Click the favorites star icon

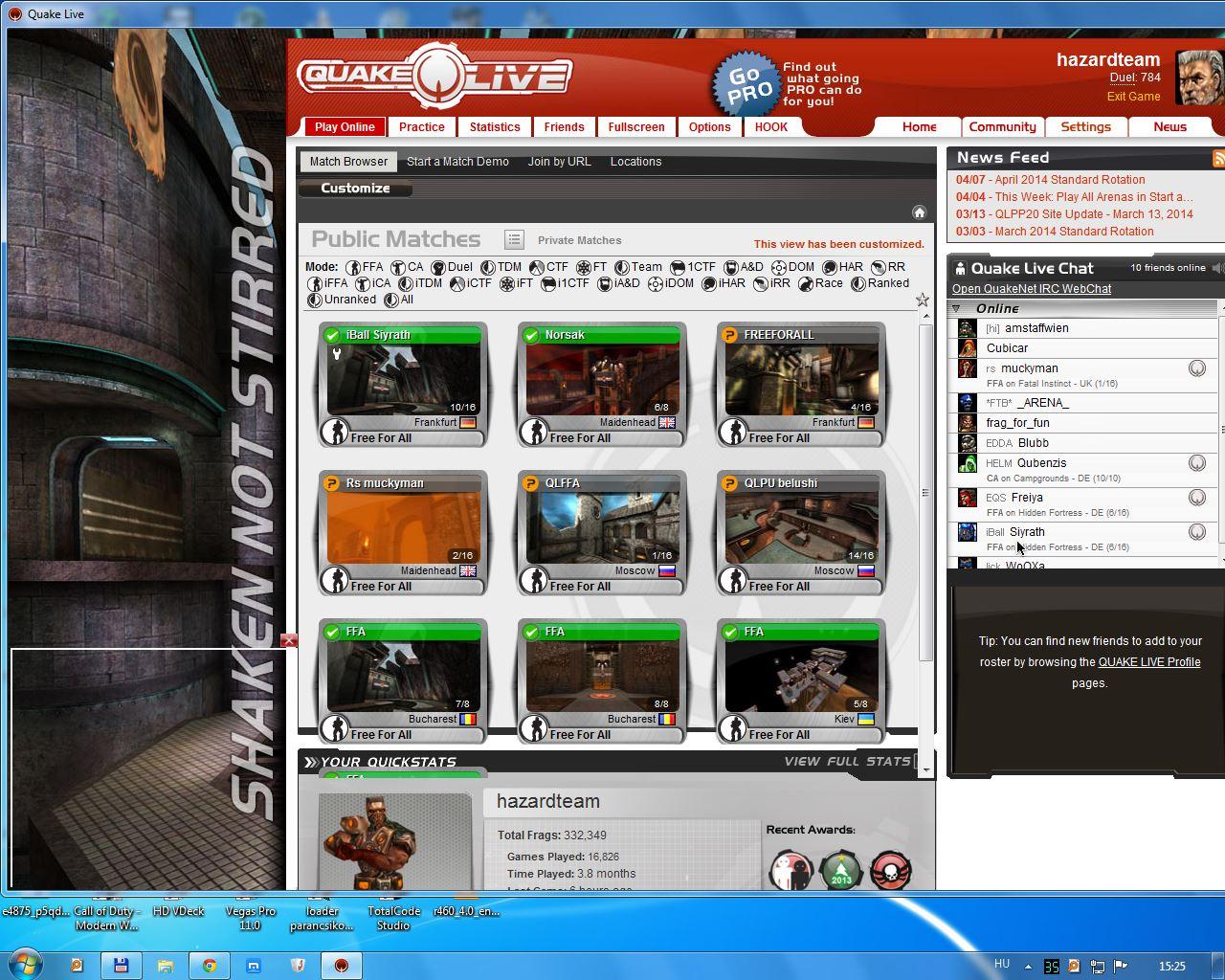(922, 300)
